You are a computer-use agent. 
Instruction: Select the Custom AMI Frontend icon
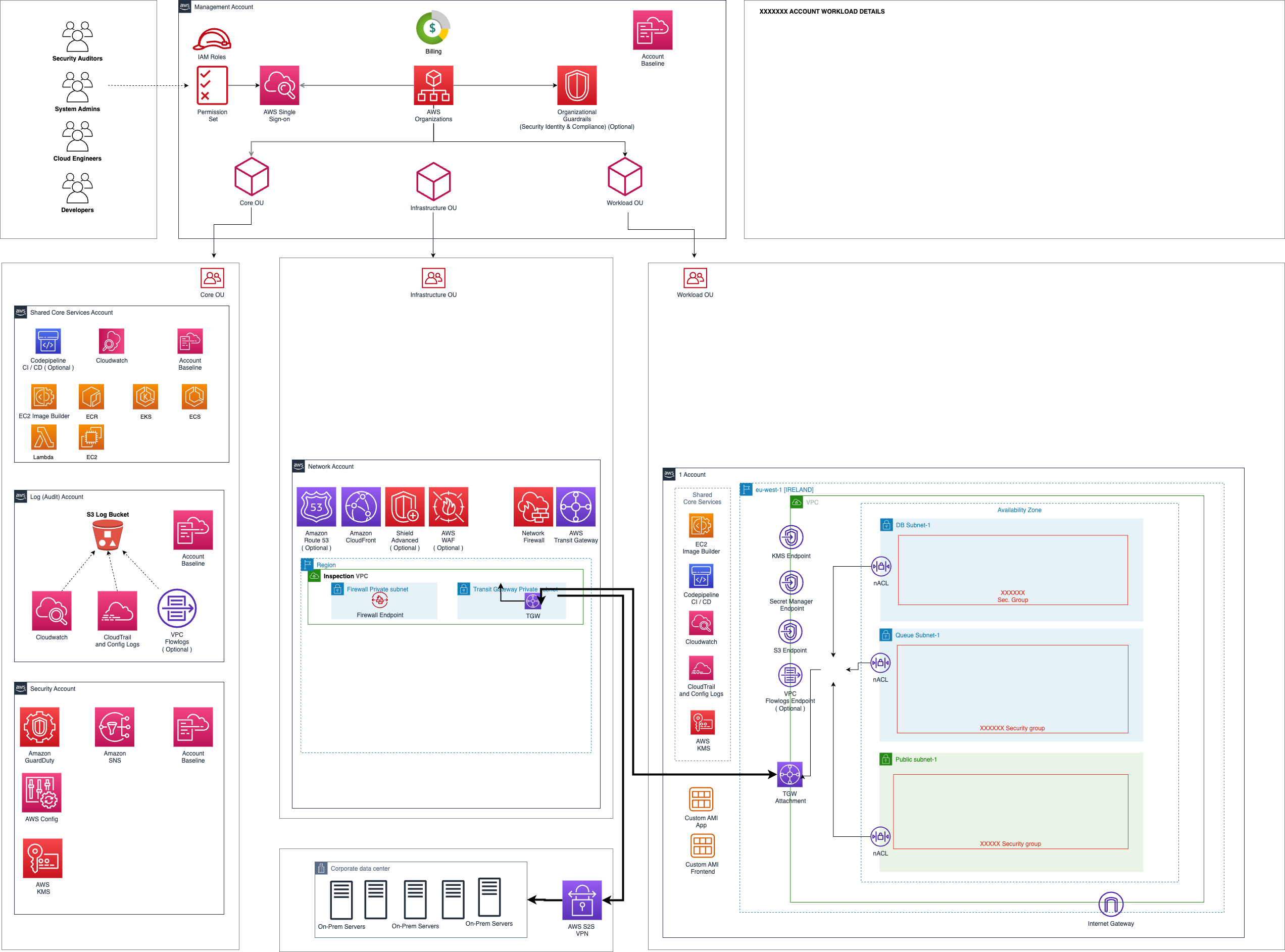pyautogui.click(x=703, y=846)
